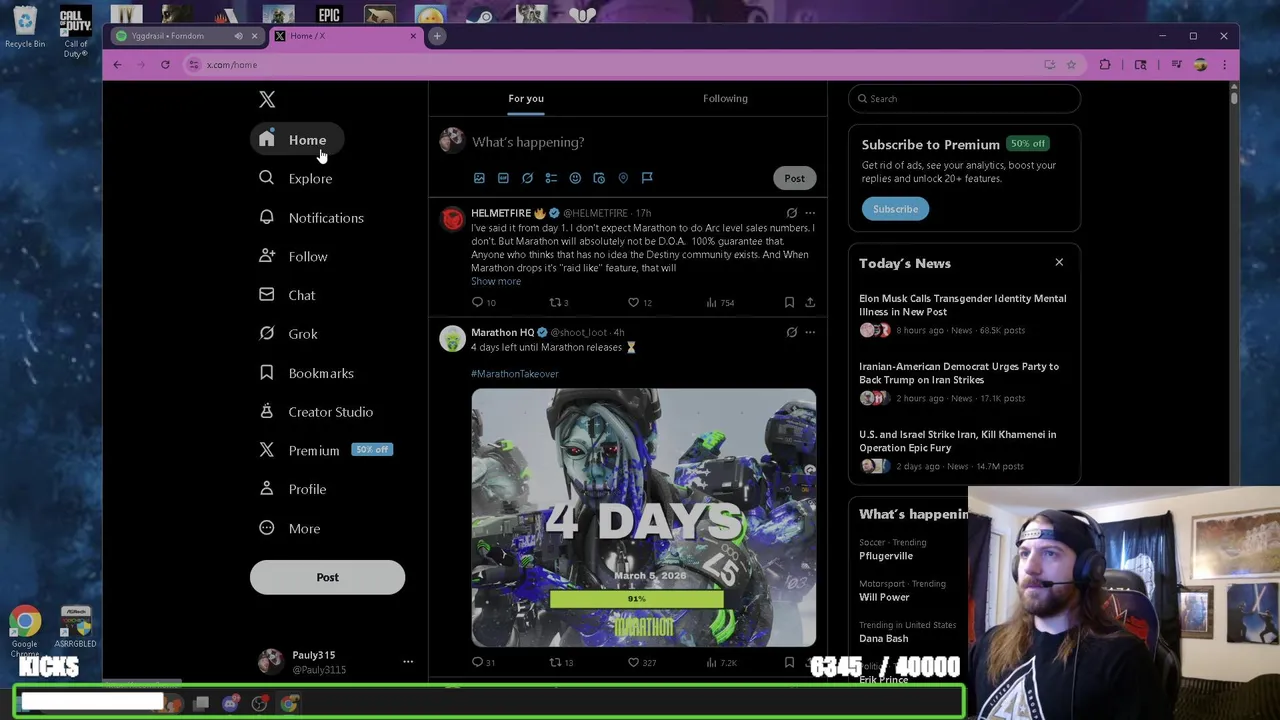Viewport: 1280px width, 720px height.
Task: Click the Subscribe to Premium button
Action: tap(895, 209)
